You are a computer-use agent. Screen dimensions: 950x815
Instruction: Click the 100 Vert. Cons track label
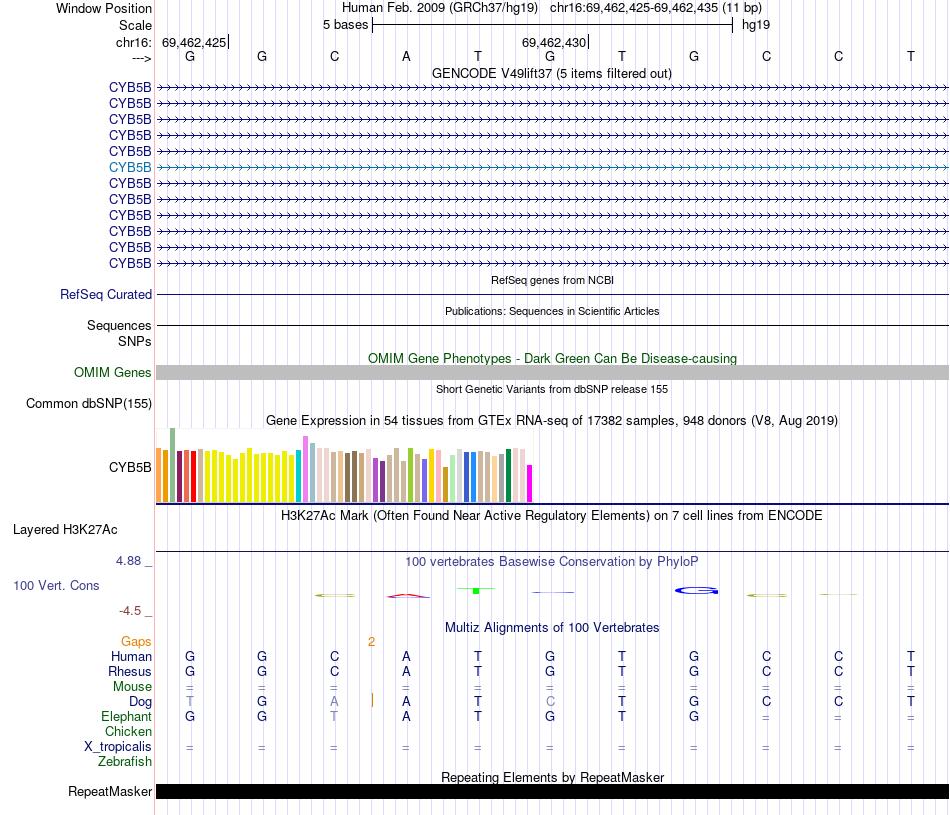pyautogui.click(x=56, y=585)
